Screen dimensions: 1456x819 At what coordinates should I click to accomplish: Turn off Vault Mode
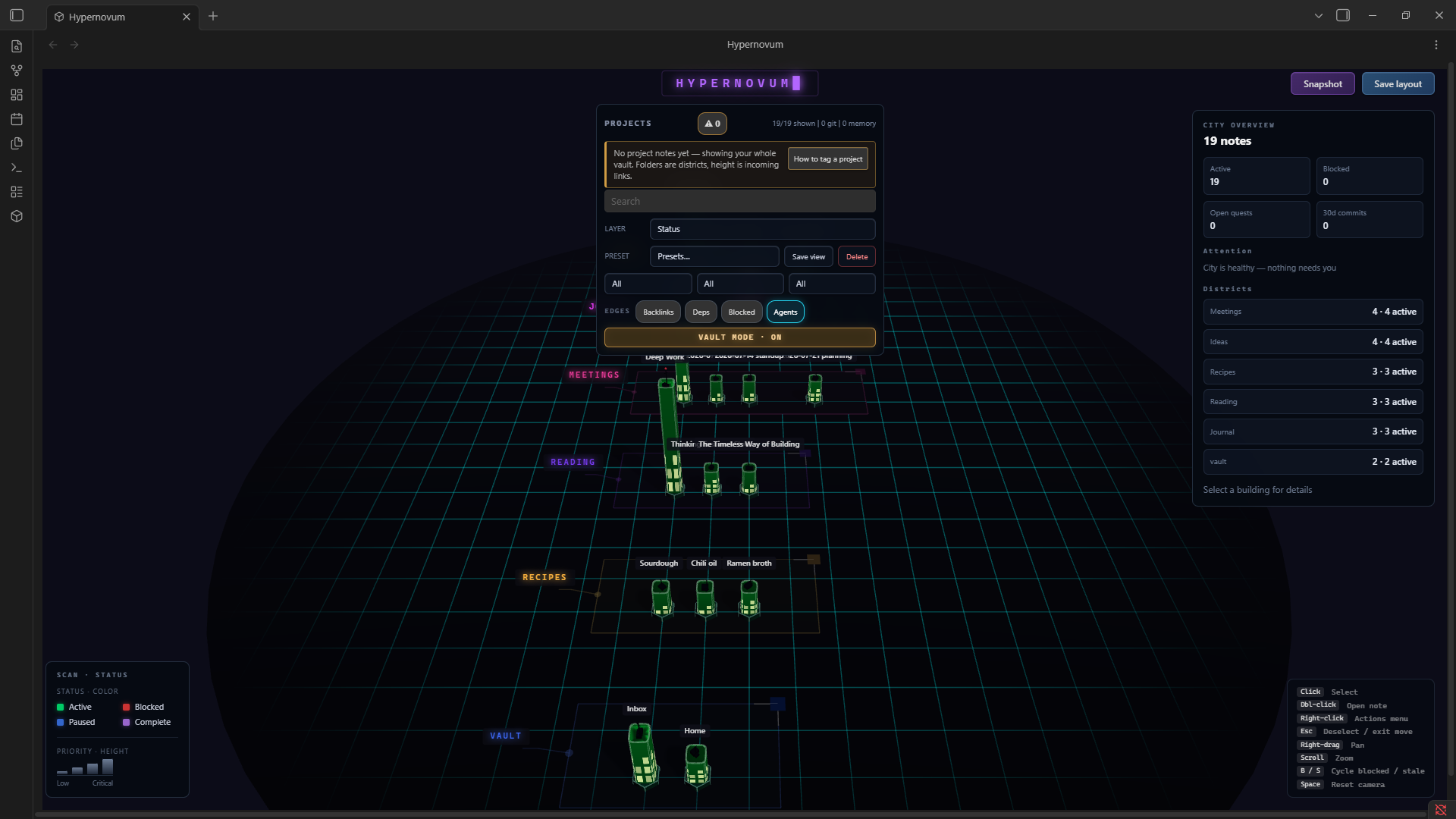(740, 337)
